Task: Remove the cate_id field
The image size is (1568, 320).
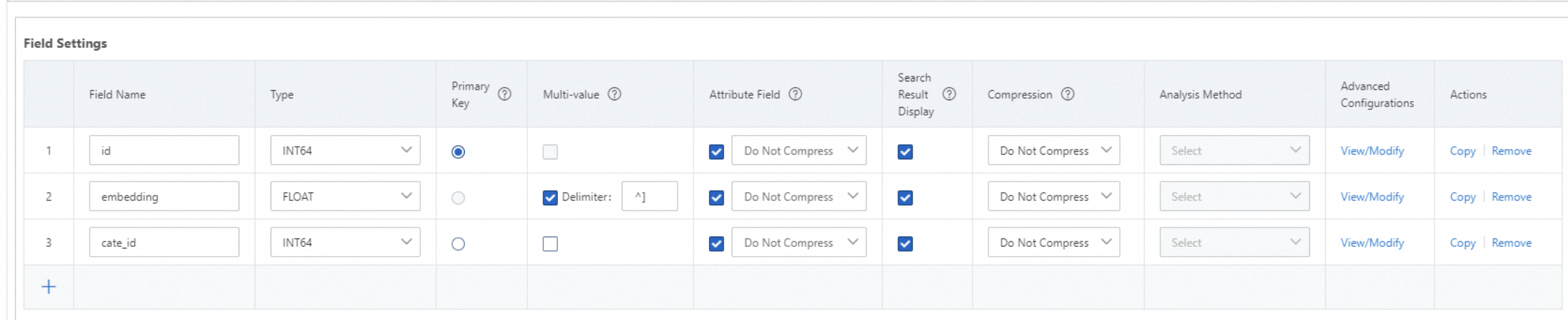Action: point(1511,243)
